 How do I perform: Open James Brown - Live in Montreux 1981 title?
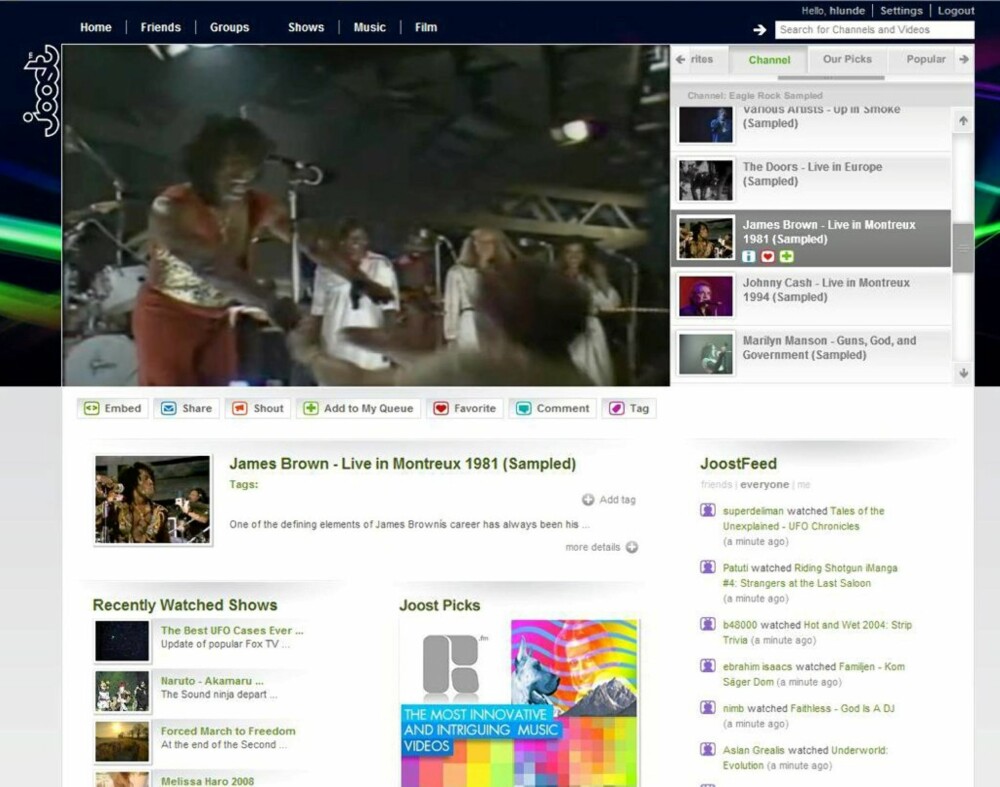(x=402, y=464)
